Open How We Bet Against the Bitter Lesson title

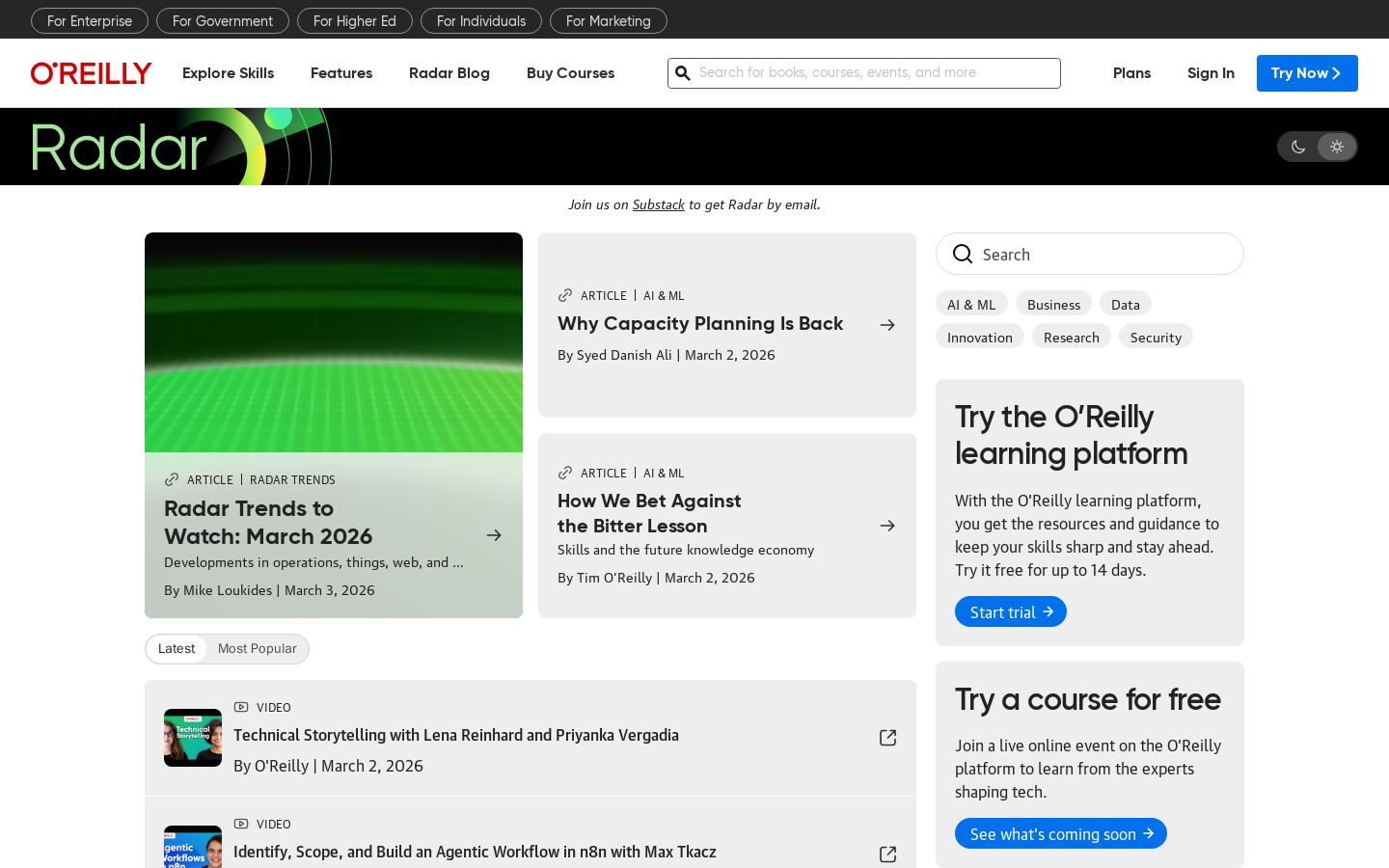click(x=649, y=513)
